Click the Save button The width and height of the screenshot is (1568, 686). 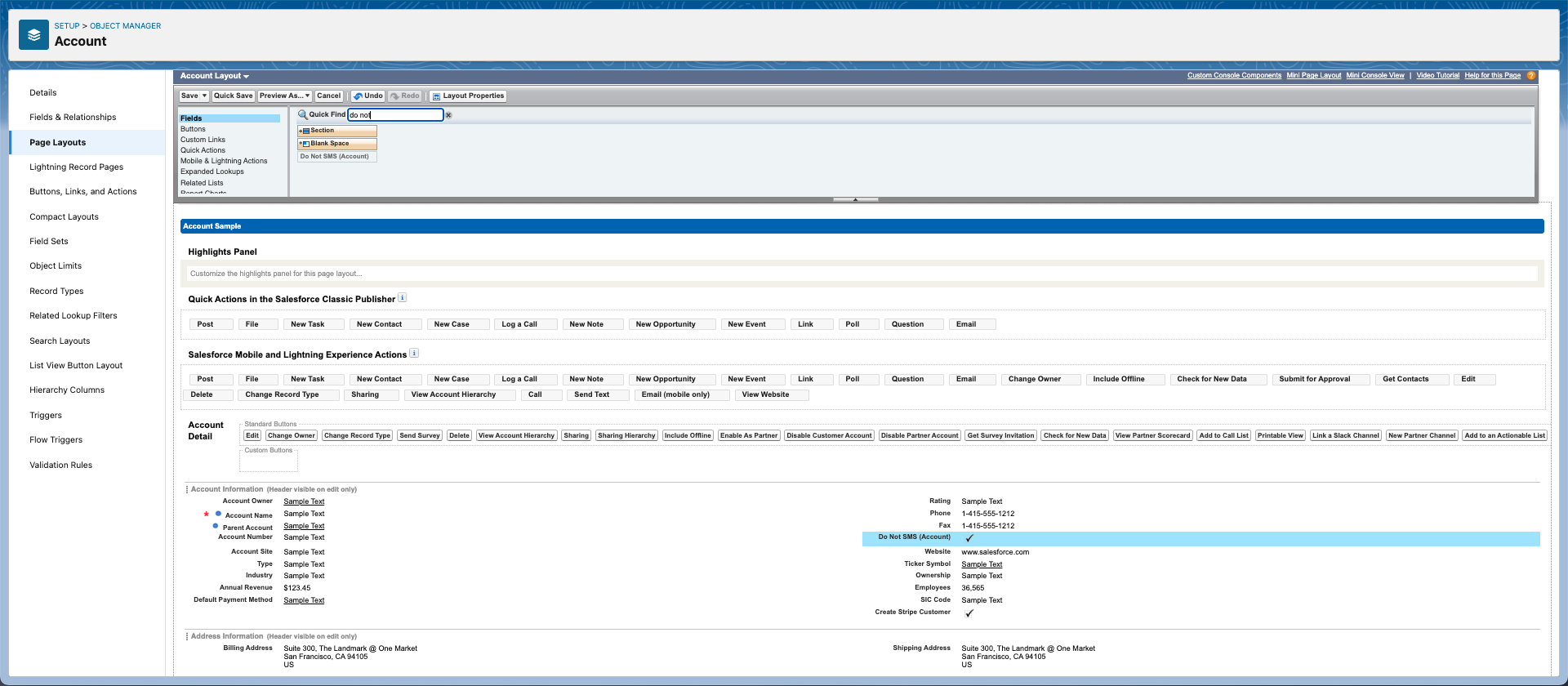(189, 96)
